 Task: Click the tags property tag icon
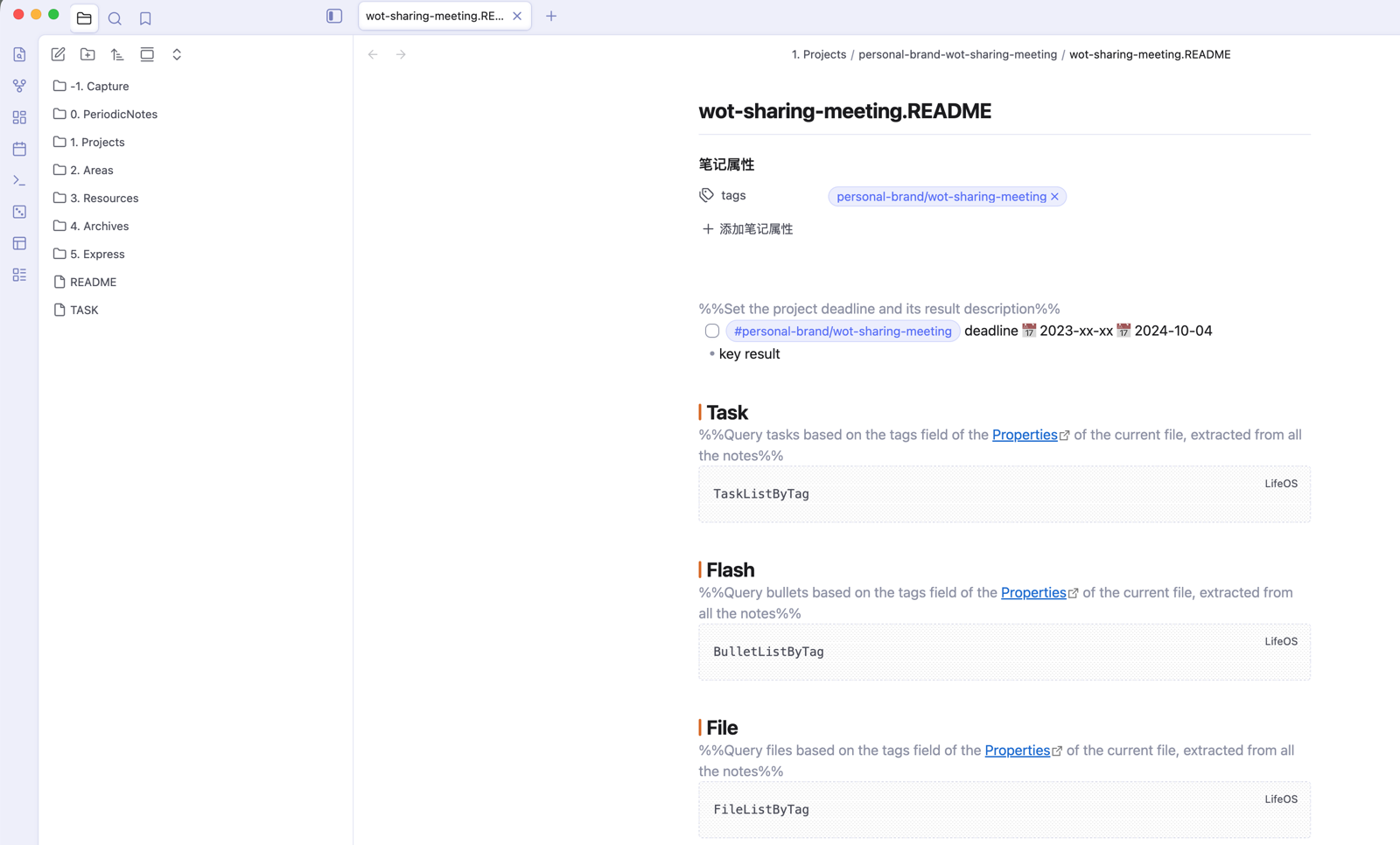(x=707, y=195)
